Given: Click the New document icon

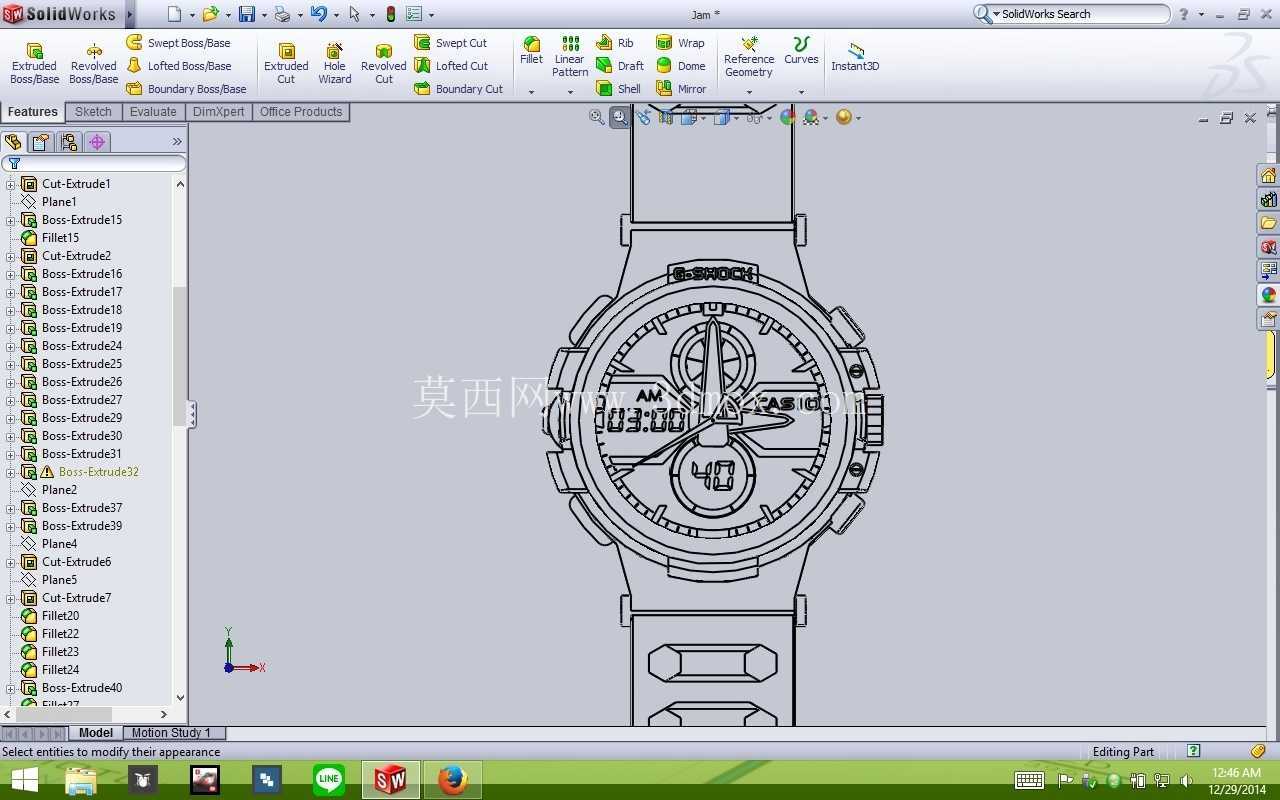Looking at the screenshot, I should pos(175,14).
